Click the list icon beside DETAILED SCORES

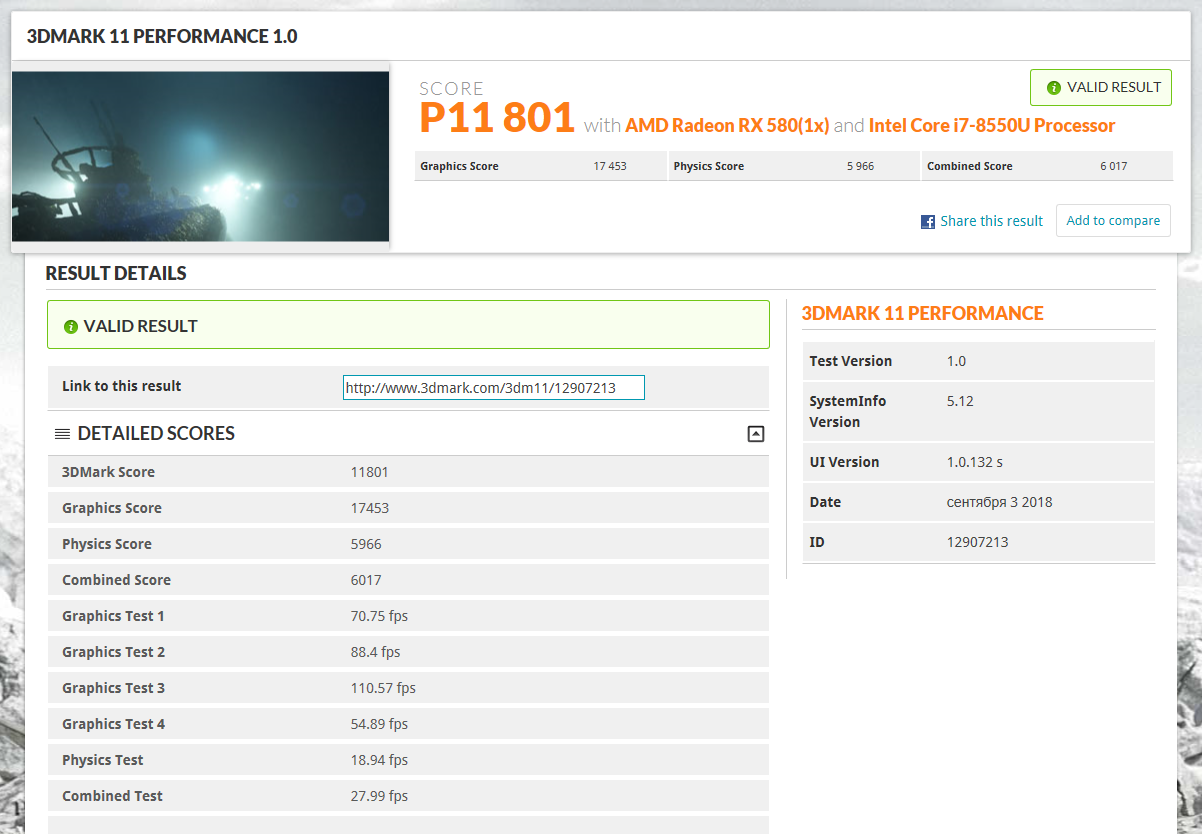62,434
